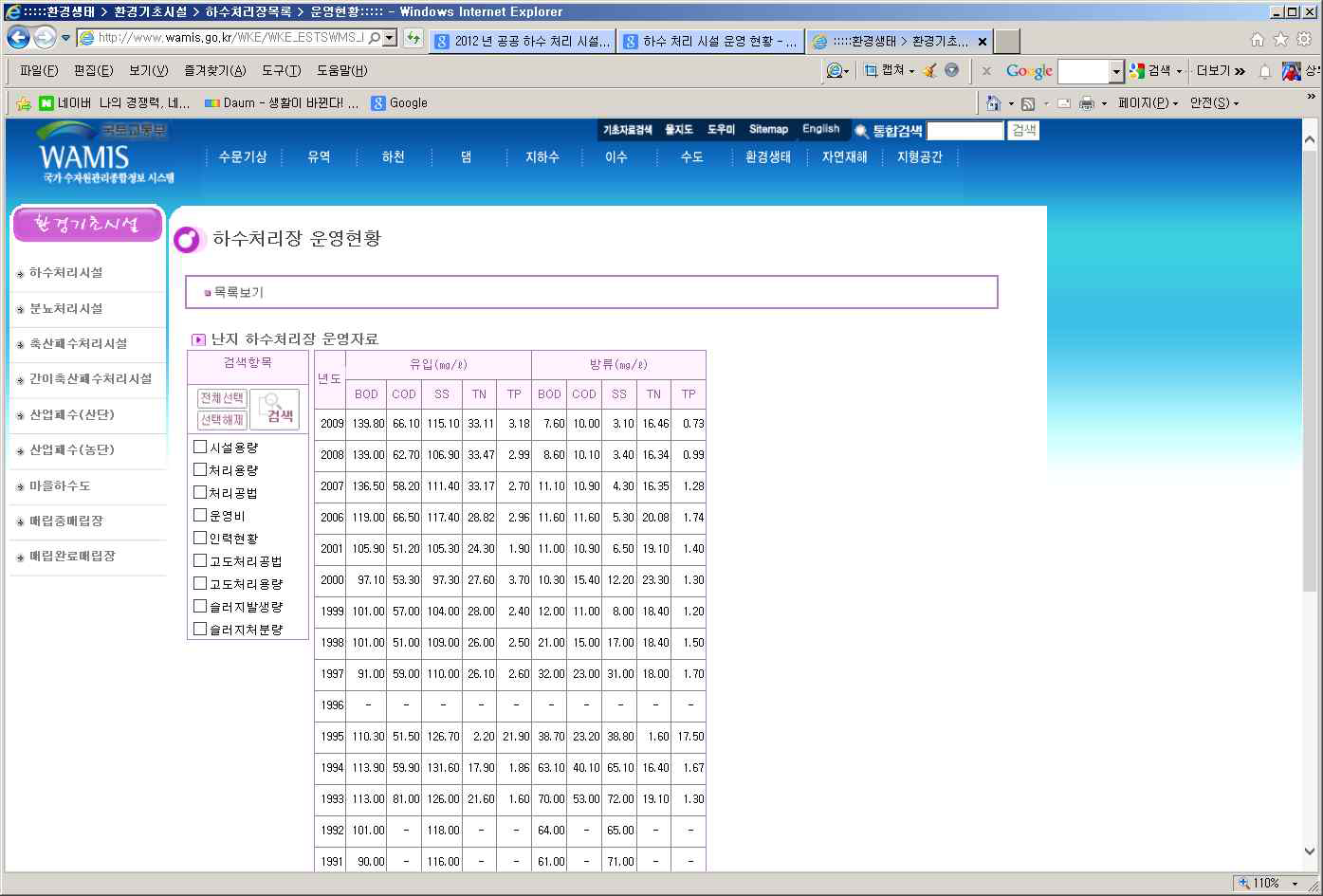Go back with the browser Back arrow
1323x896 pixels.
click(18, 38)
